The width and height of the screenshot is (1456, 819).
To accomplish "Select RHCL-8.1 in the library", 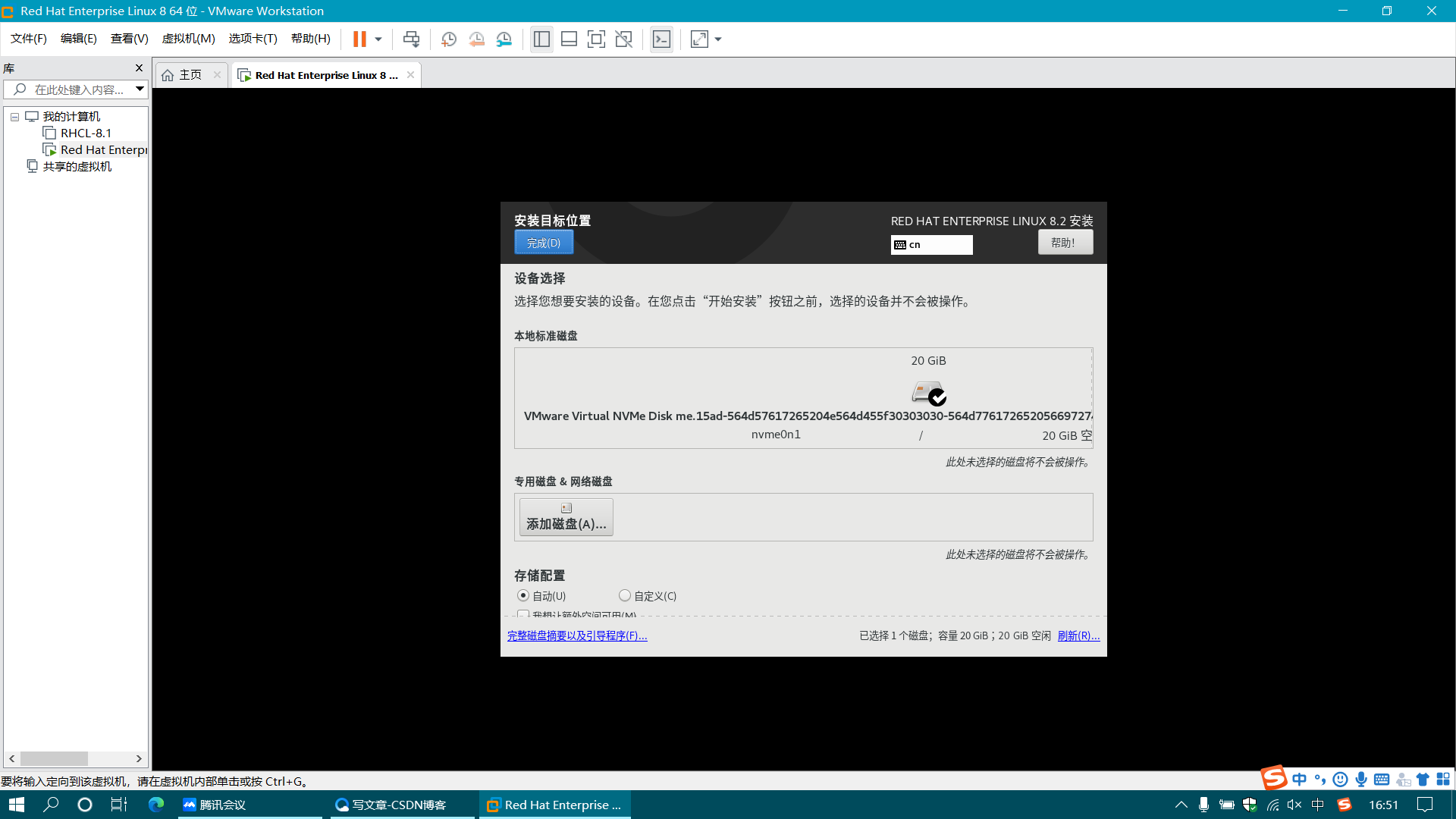I will [86, 133].
